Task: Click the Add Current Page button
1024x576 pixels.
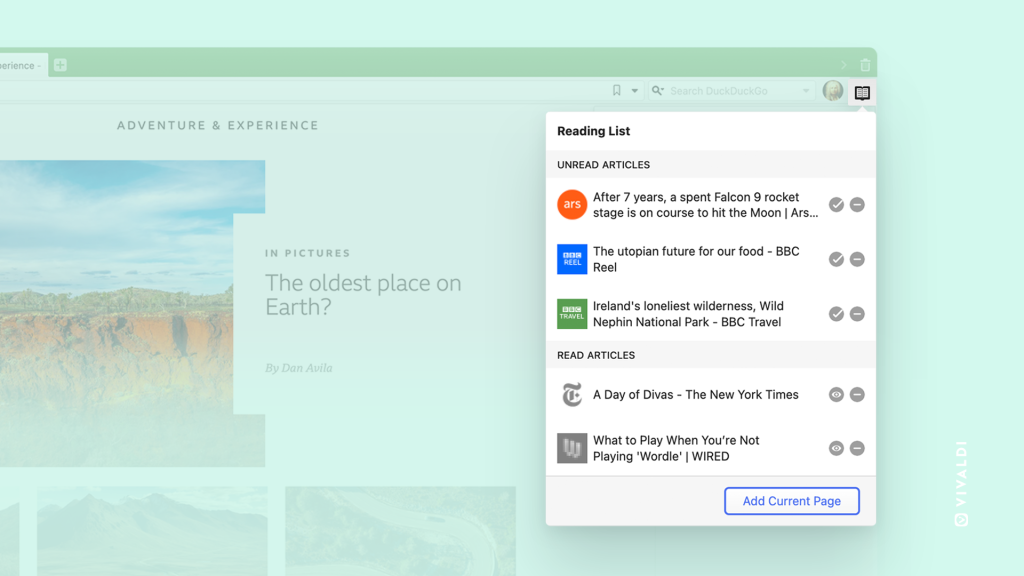Action: pos(791,501)
